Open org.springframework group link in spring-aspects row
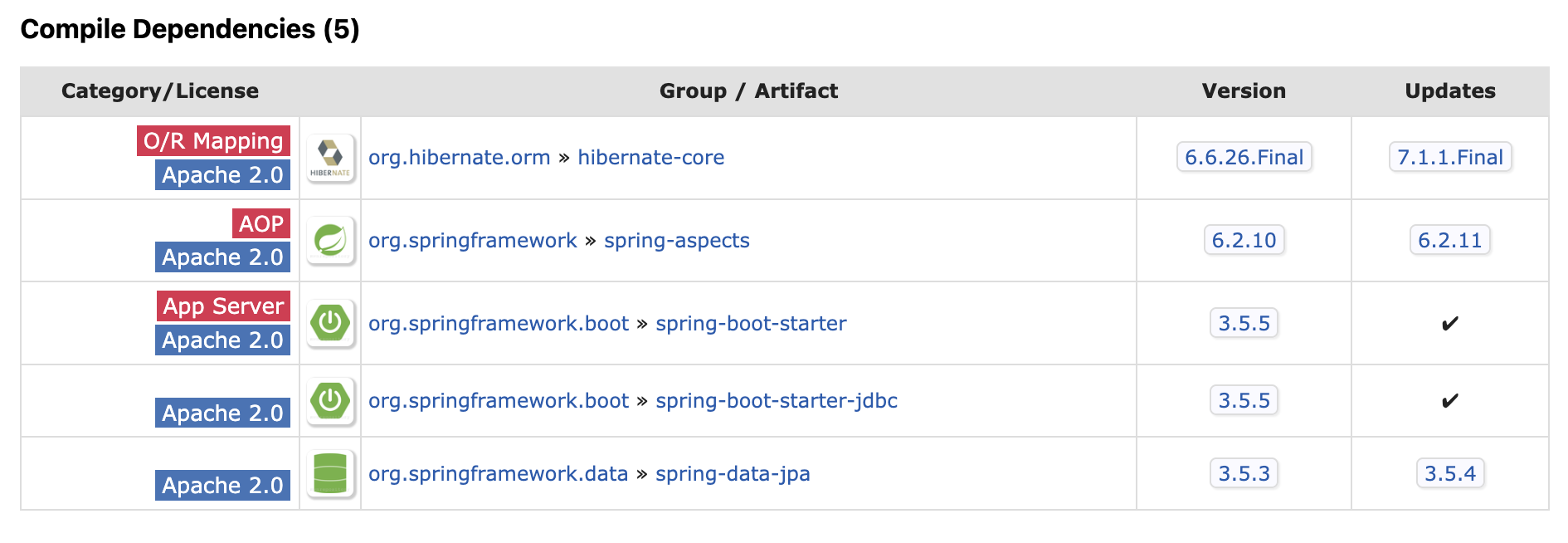 coord(472,240)
